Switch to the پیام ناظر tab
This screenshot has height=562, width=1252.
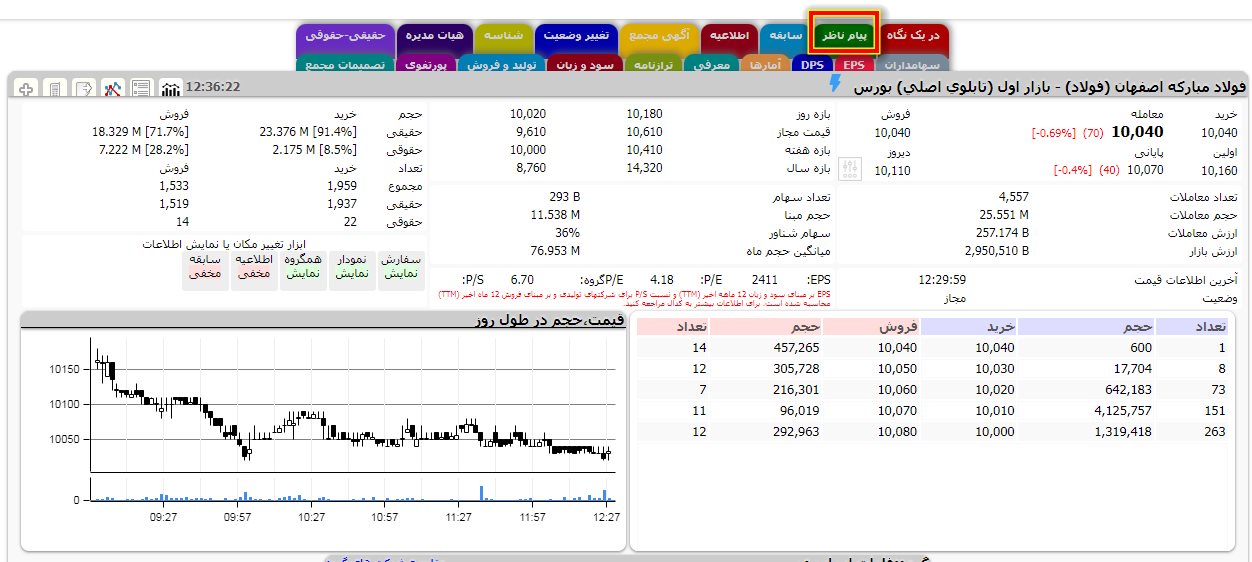pyautogui.click(x=845, y=36)
